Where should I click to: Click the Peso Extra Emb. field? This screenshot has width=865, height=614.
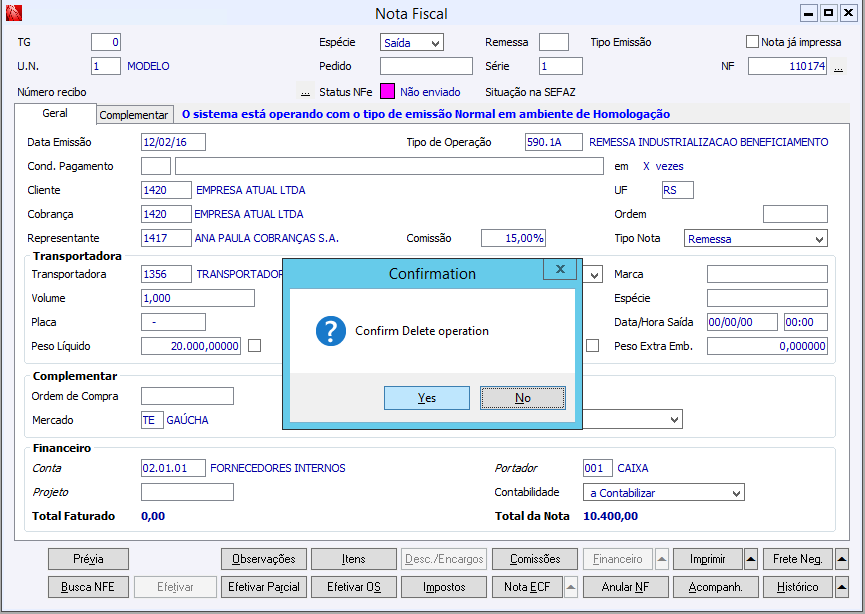click(x=767, y=346)
